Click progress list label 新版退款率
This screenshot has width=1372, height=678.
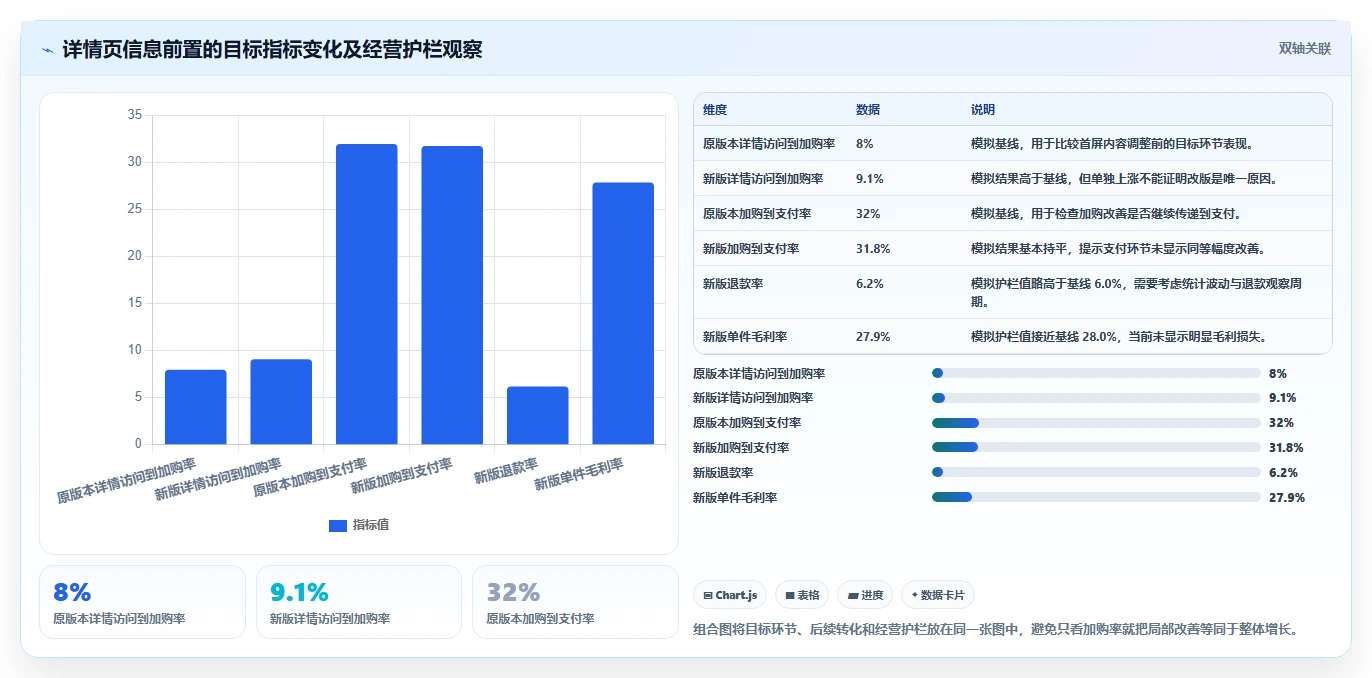coord(723,472)
